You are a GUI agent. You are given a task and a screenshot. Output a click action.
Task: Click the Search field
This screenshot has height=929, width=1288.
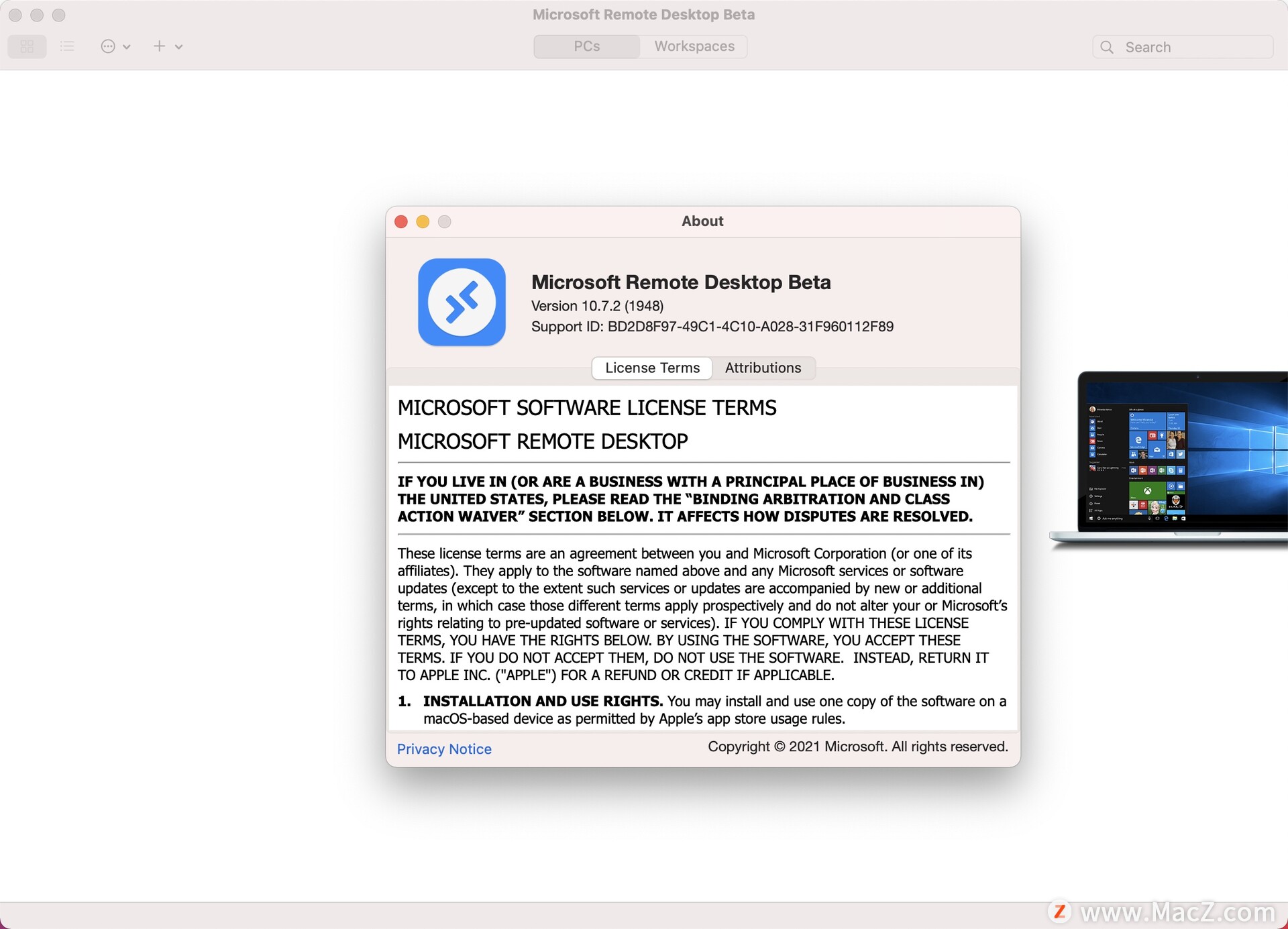(x=1183, y=47)
